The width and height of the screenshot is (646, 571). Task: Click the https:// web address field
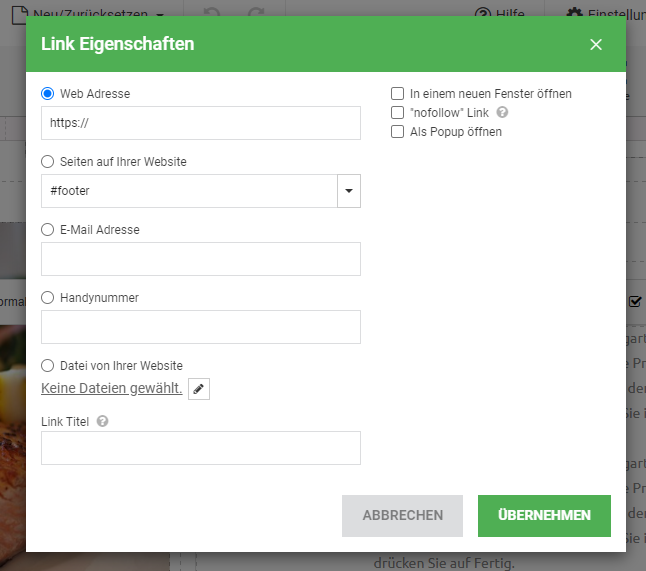coord(200,123)
